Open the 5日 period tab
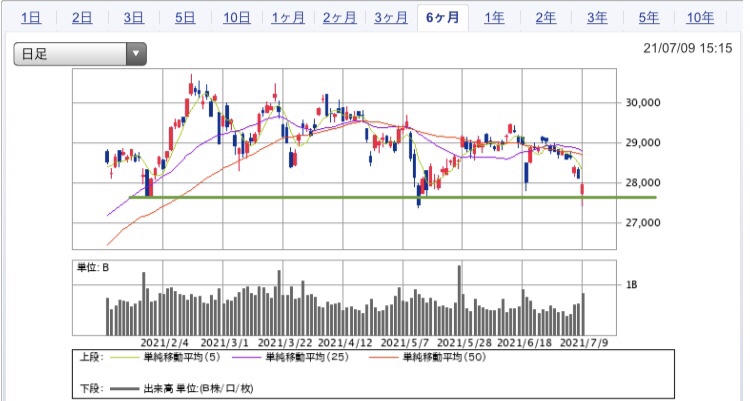This screenshot has width=750, height=401. pyautogui.click(x=185, y=18)
